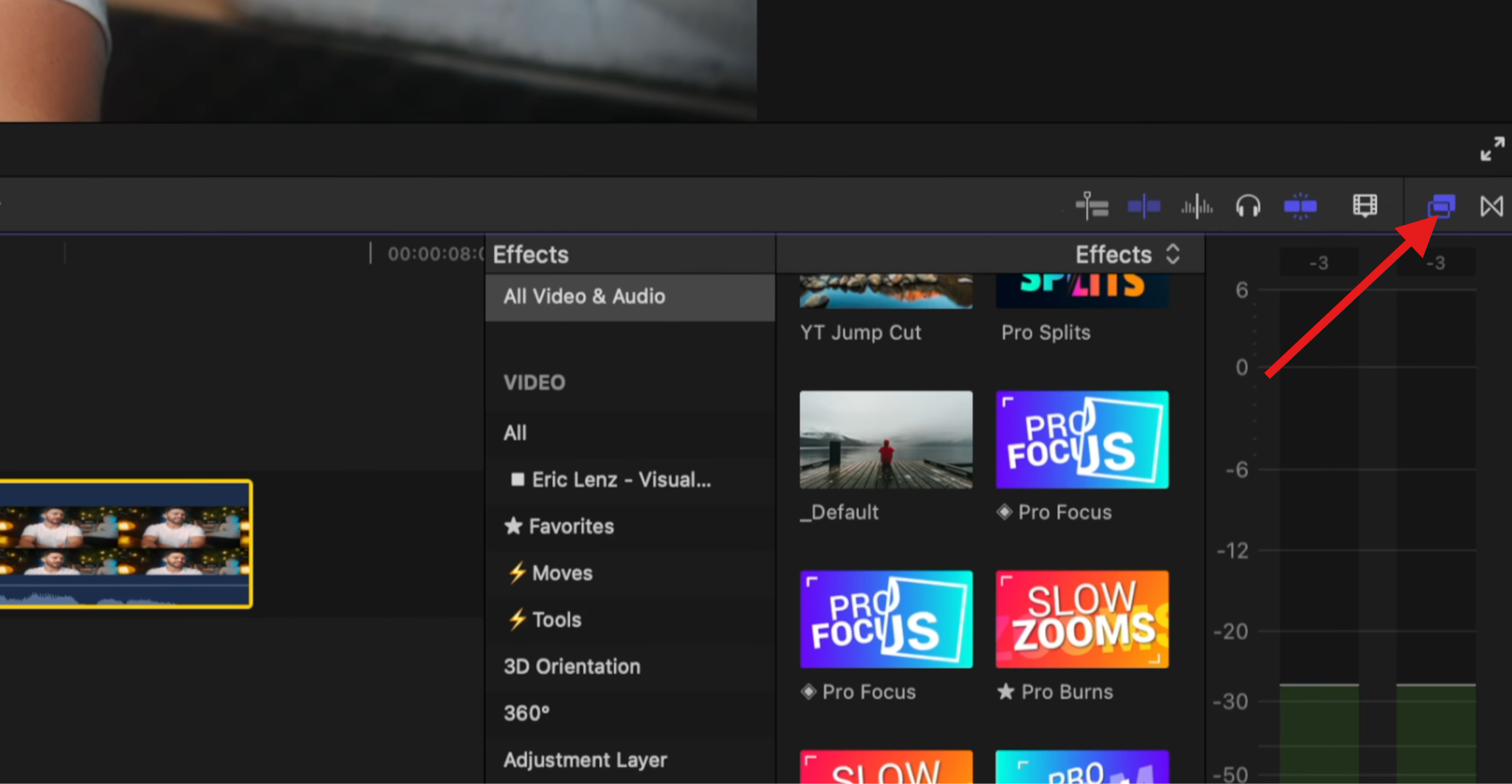Viewport: 1512px width, 784px height.
Task: Click the expand-to-fullscreen arrows icon
Action: (x=1492, y=149)
